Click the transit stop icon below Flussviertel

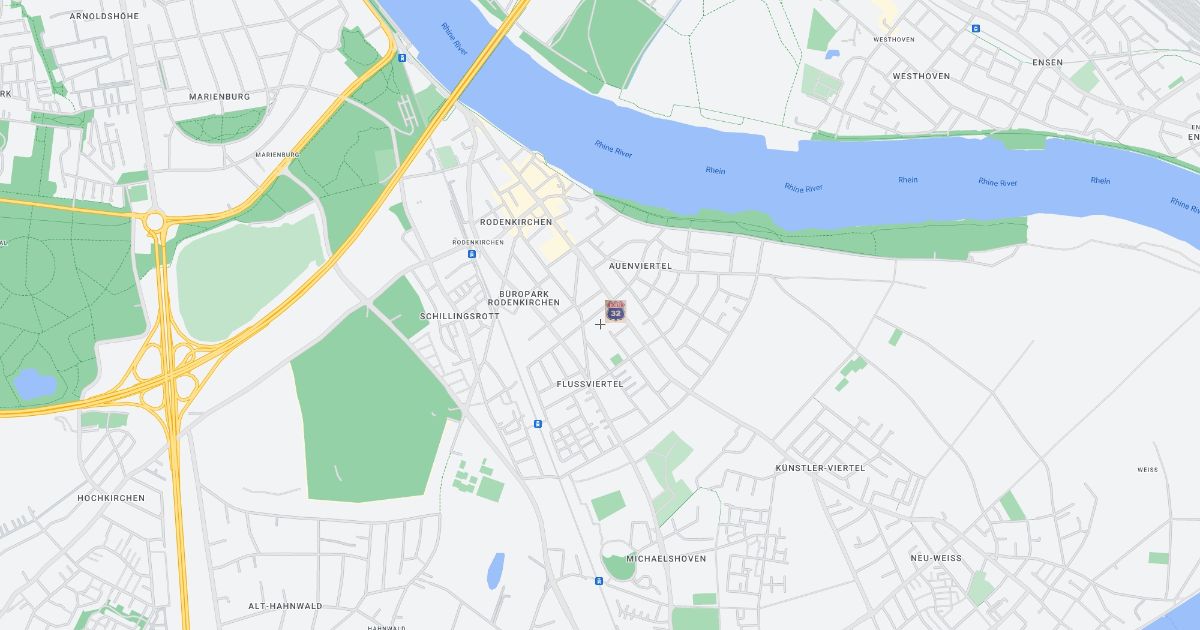(x=537, y=423)
